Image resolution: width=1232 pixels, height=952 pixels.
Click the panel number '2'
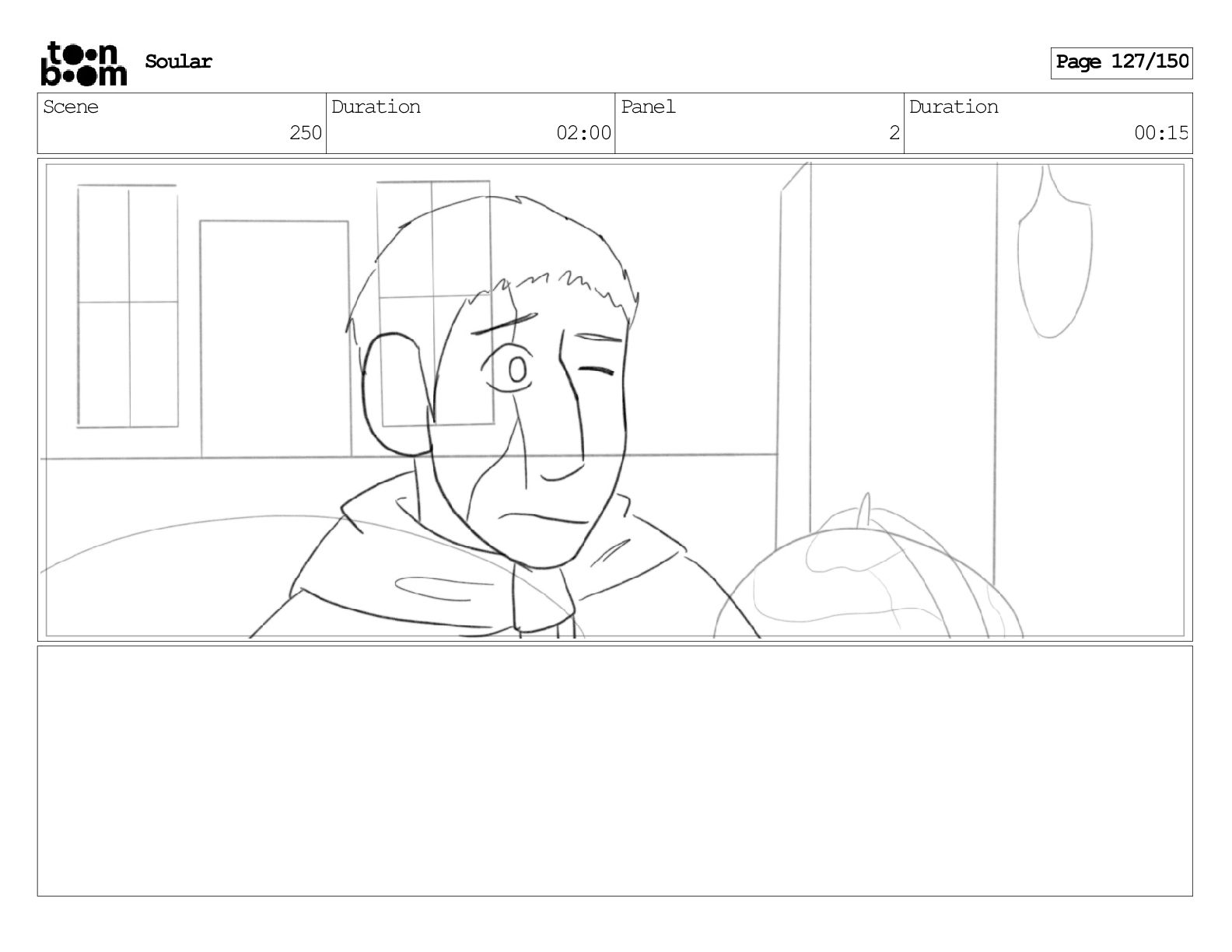click(x=894, y=133)
